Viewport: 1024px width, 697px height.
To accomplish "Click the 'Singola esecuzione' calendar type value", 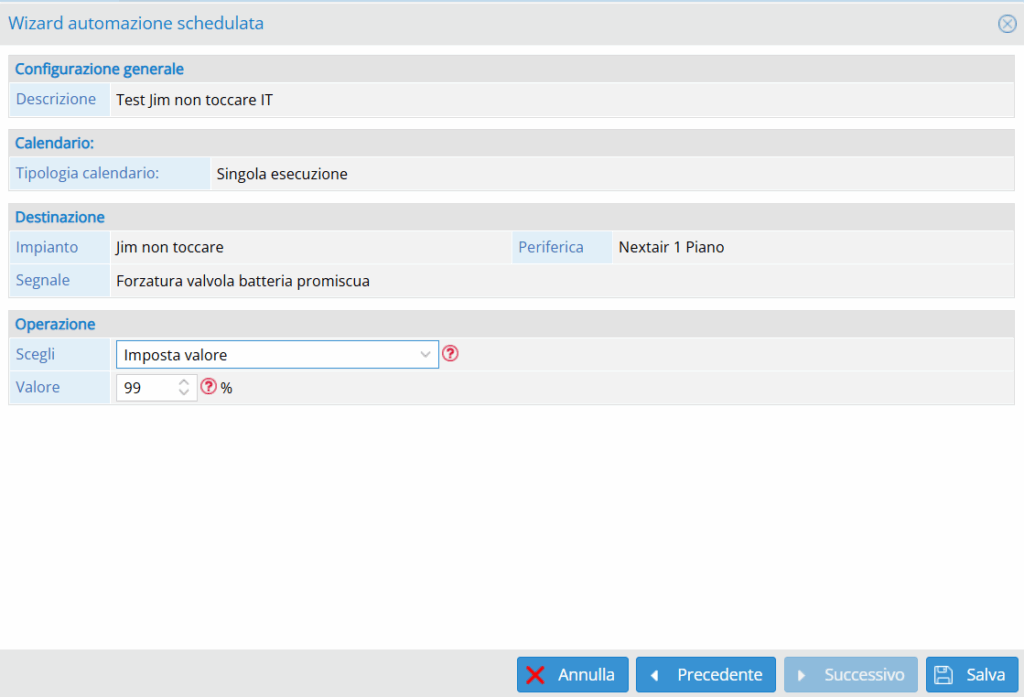I will coord(282,174).
